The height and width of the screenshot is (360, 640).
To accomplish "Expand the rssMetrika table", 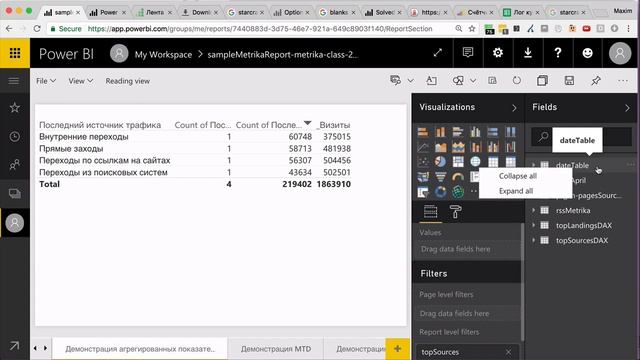I will (533, 210).
